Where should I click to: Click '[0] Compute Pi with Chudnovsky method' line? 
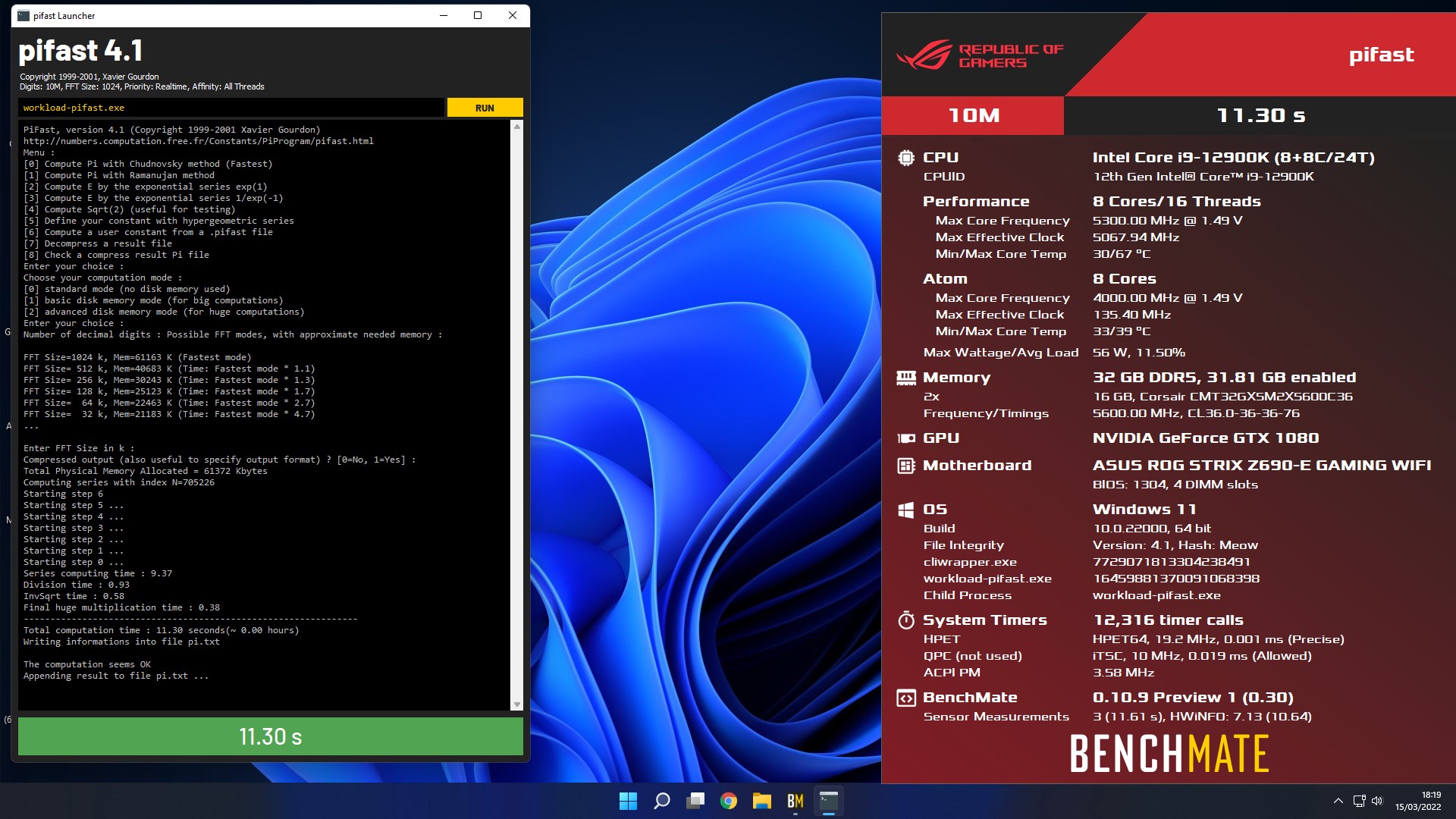tap(148, 164)
